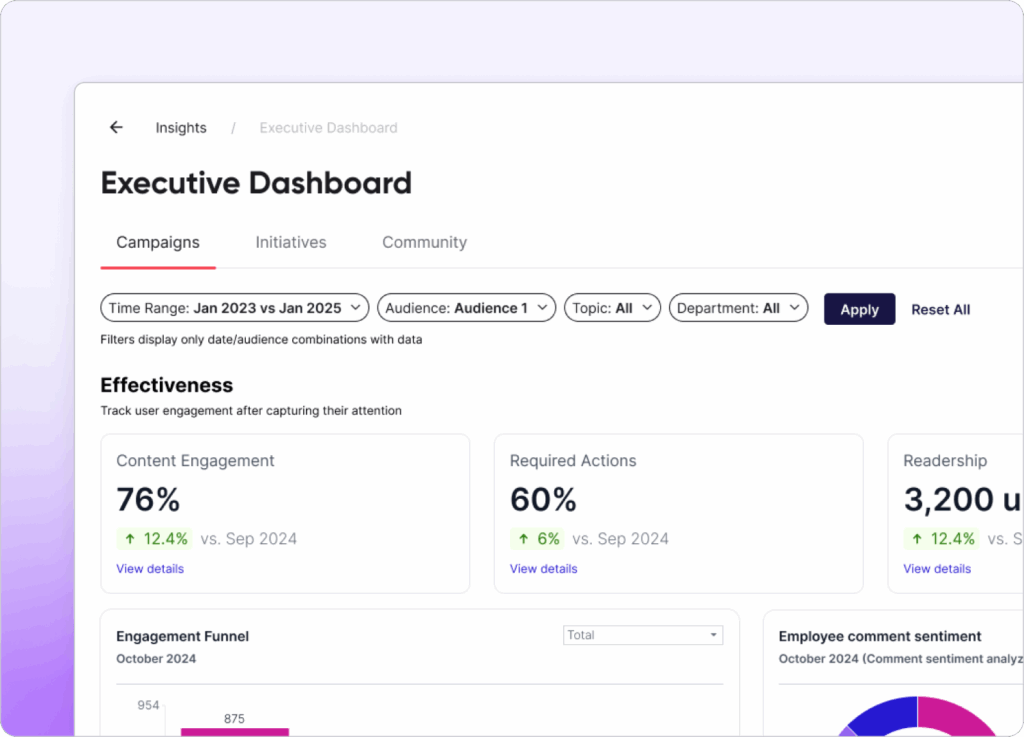Expand the Department filter dropdown
The width and height of the screenshot is (1024, 737).
[738, 308]
